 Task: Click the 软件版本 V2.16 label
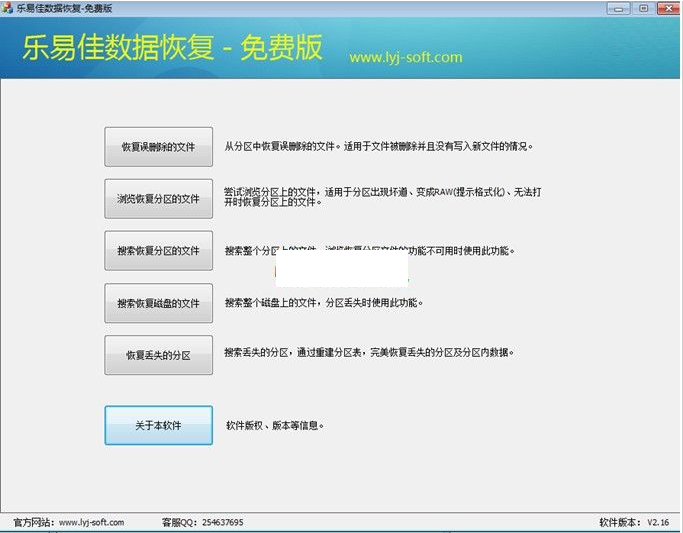[633, 522]
